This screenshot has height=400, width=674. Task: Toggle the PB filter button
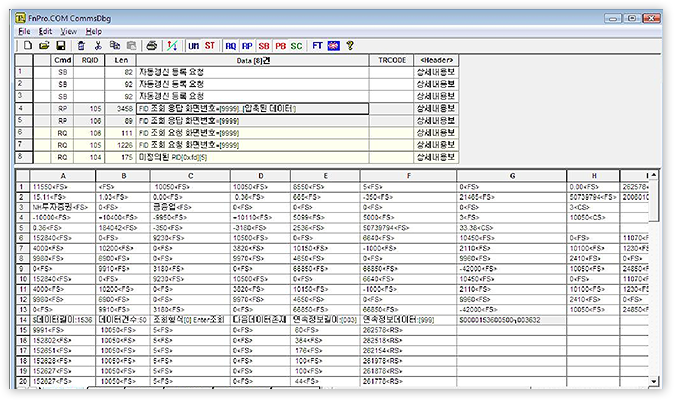(280, 46)
